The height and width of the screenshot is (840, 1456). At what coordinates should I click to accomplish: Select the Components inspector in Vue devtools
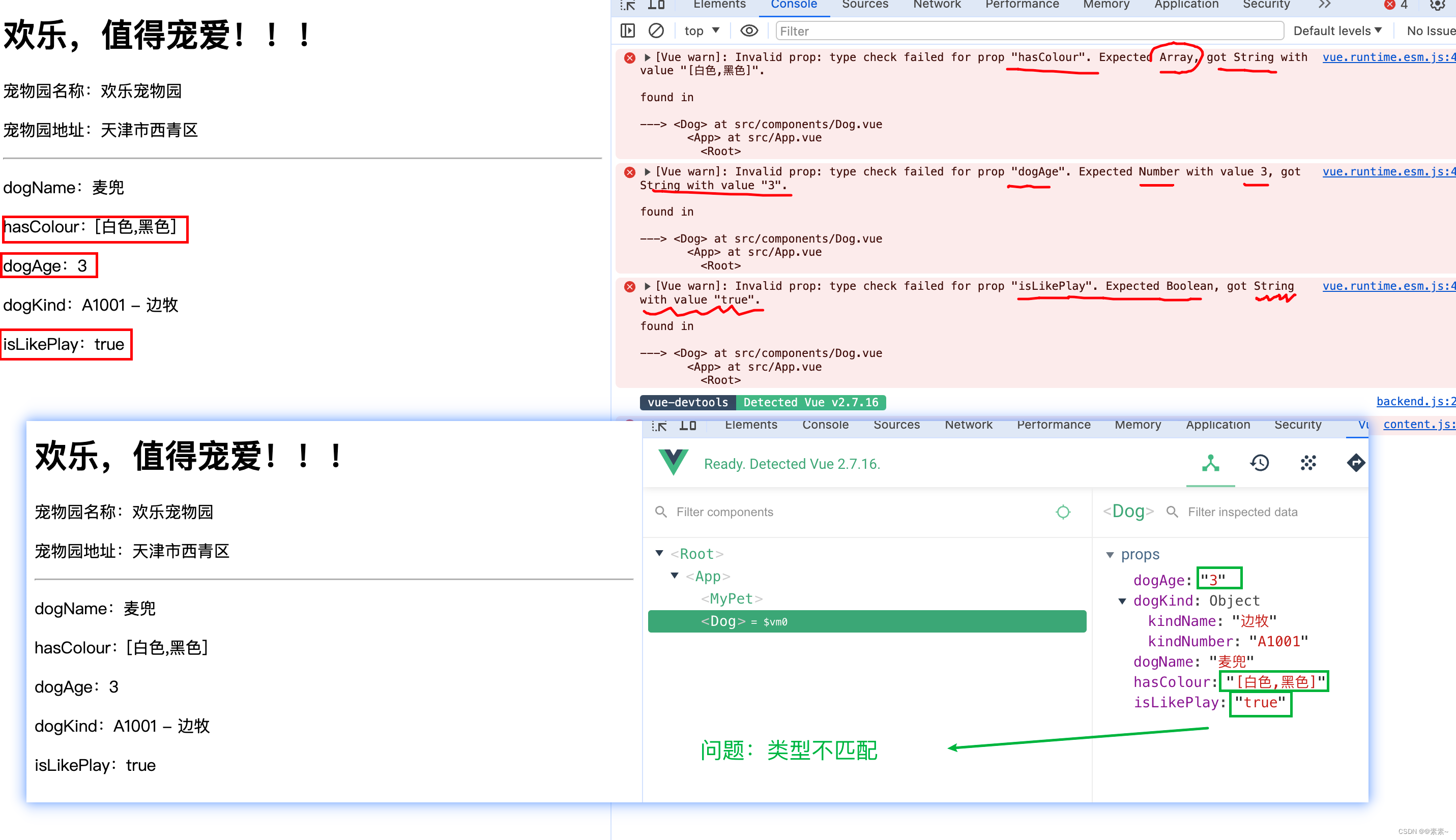(1210, 463)
